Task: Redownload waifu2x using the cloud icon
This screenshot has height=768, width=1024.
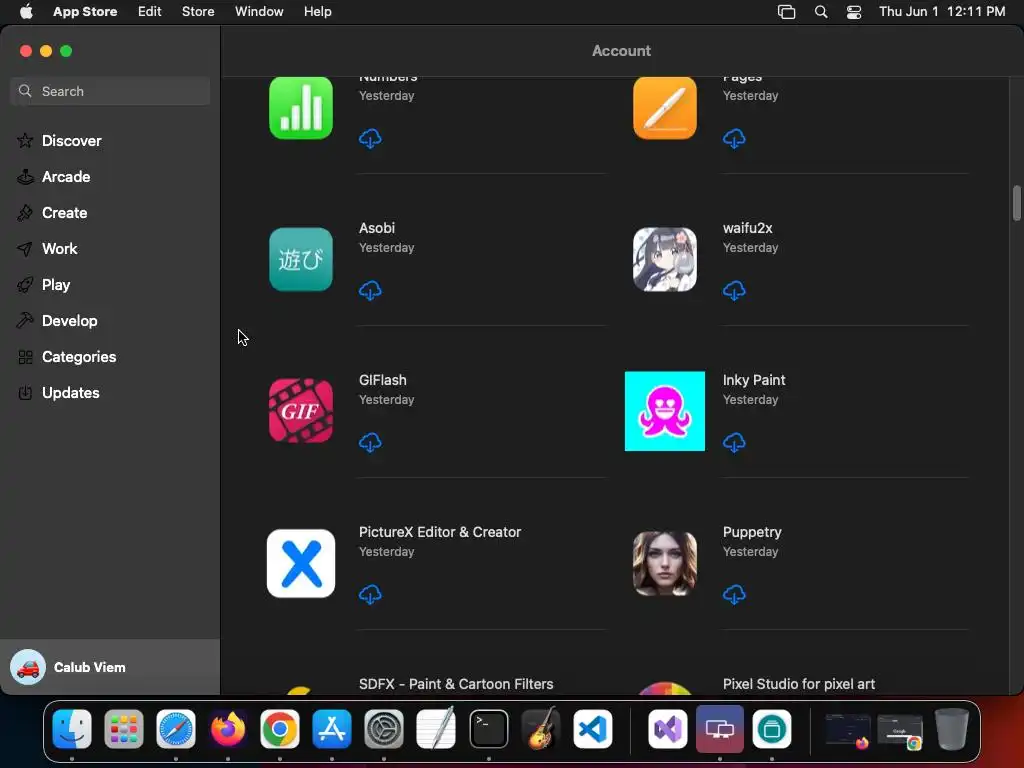Action: pos(734,291)
